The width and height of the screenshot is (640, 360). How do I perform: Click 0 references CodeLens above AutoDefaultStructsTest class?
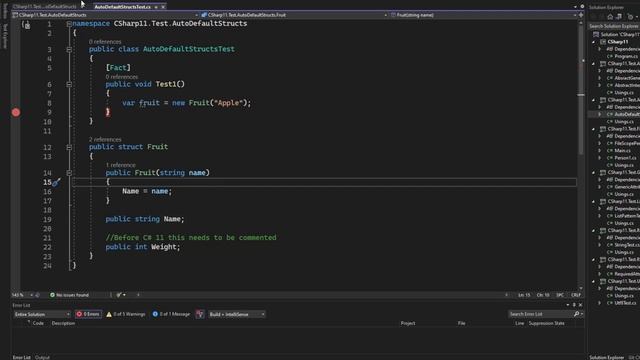pyautogui.click(x=105, y=42)
